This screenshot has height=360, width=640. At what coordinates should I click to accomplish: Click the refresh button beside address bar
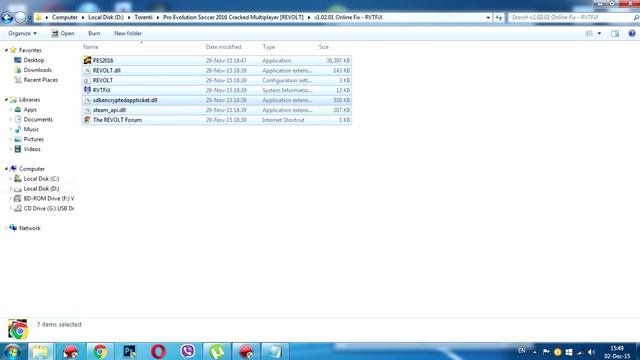pyautogui.click(x=499, y=18)
